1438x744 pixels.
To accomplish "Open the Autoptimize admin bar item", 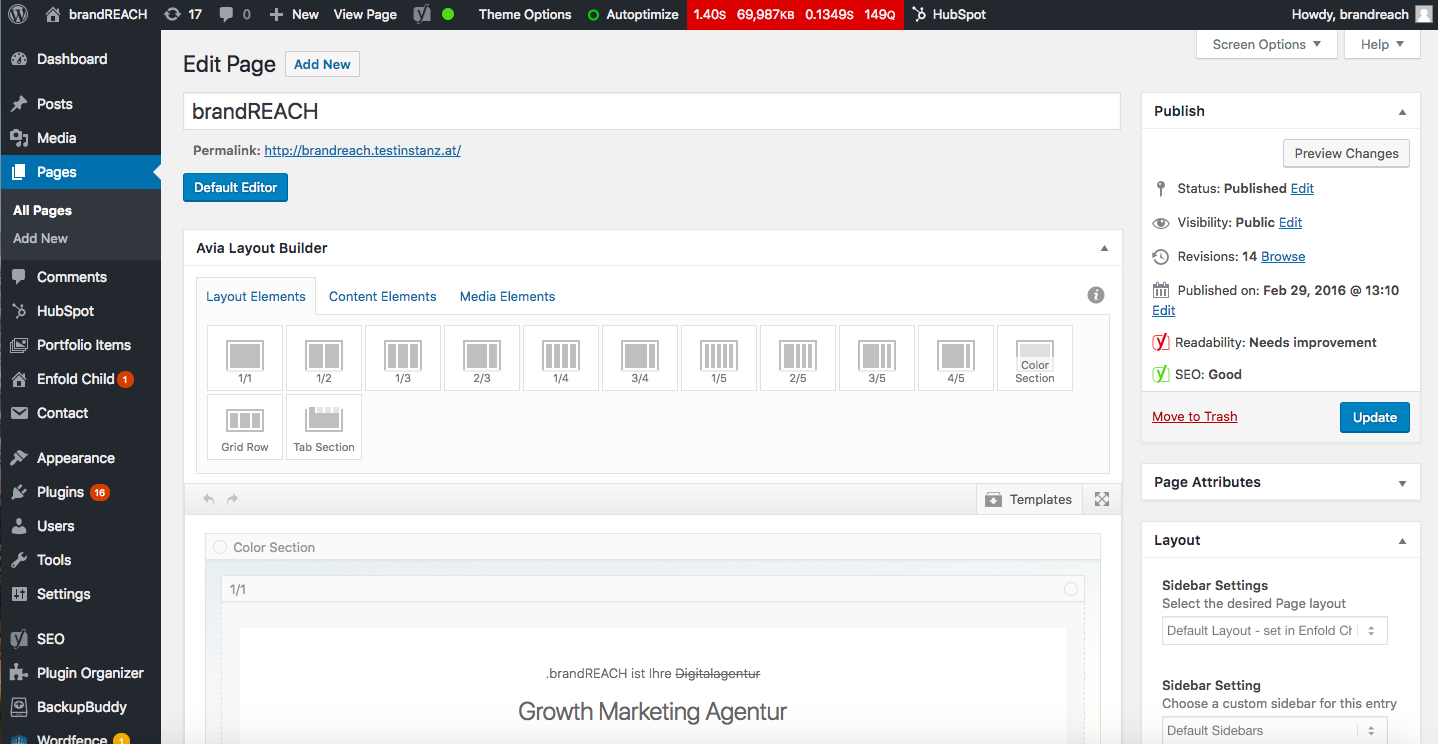I will tap(633, 14).
